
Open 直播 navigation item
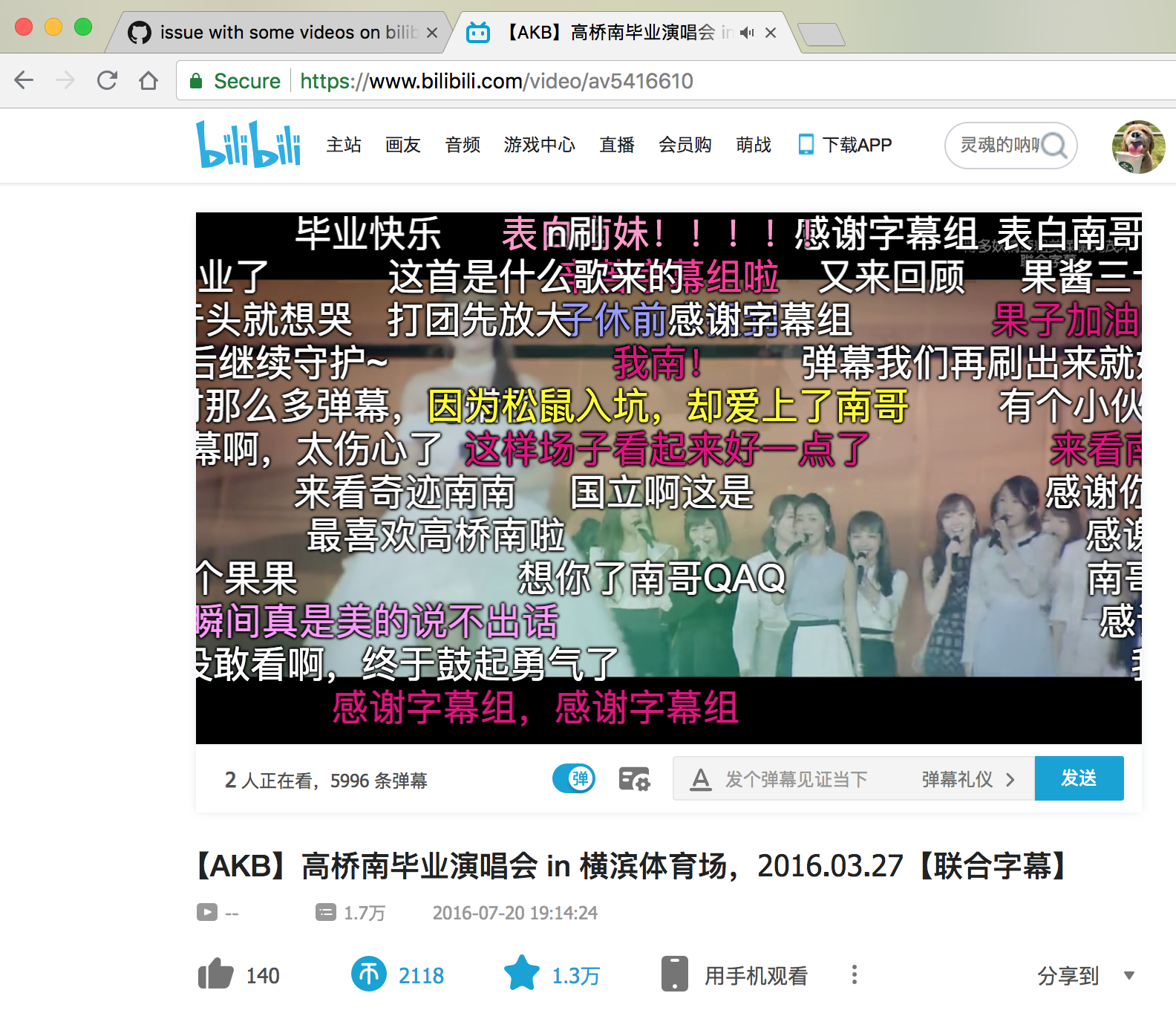(617, 145)
